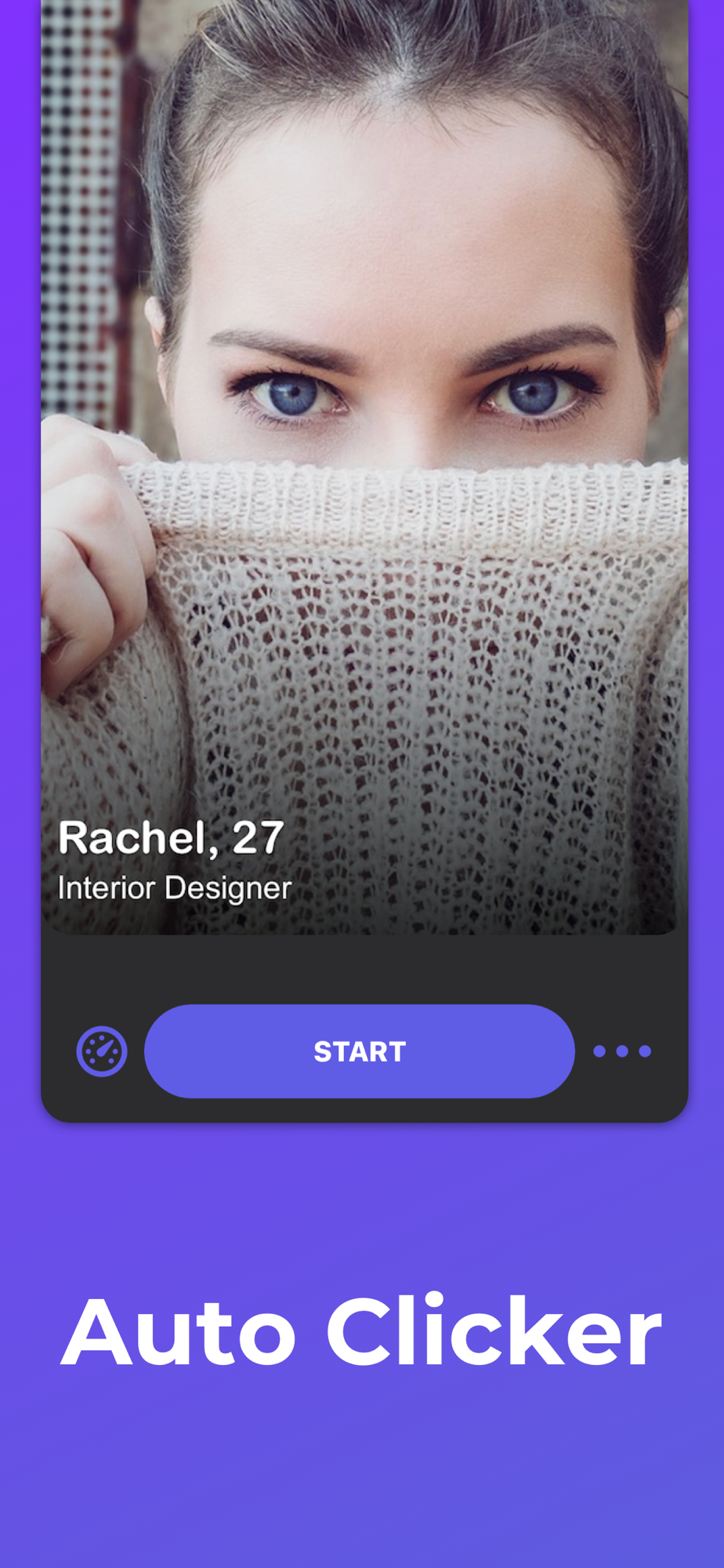Tap the START button

[360, 1051]
